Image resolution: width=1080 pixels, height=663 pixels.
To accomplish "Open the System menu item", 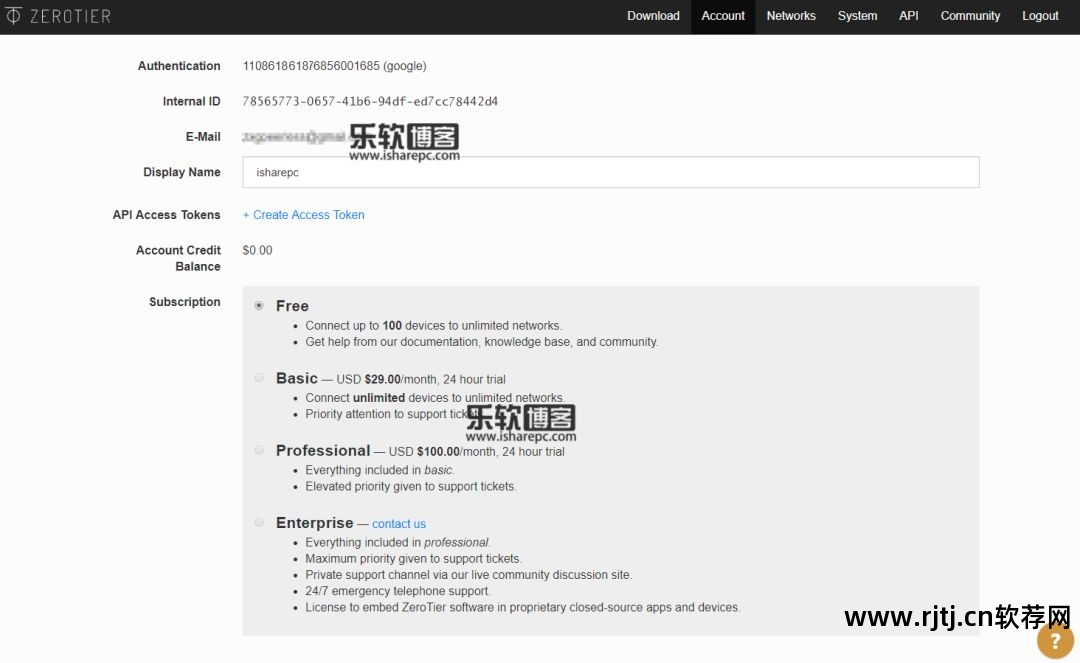I will 857,16.
